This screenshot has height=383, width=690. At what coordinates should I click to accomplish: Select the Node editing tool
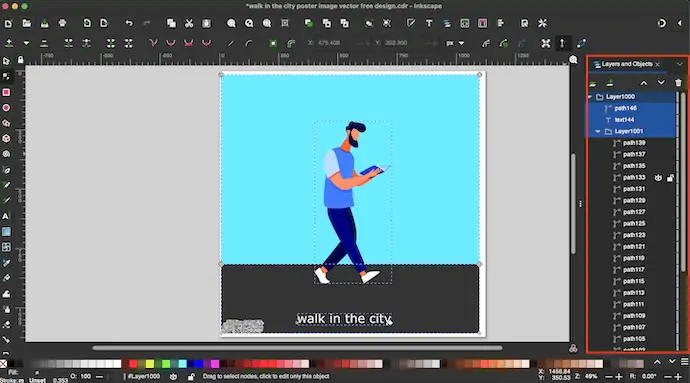[6, 77]
